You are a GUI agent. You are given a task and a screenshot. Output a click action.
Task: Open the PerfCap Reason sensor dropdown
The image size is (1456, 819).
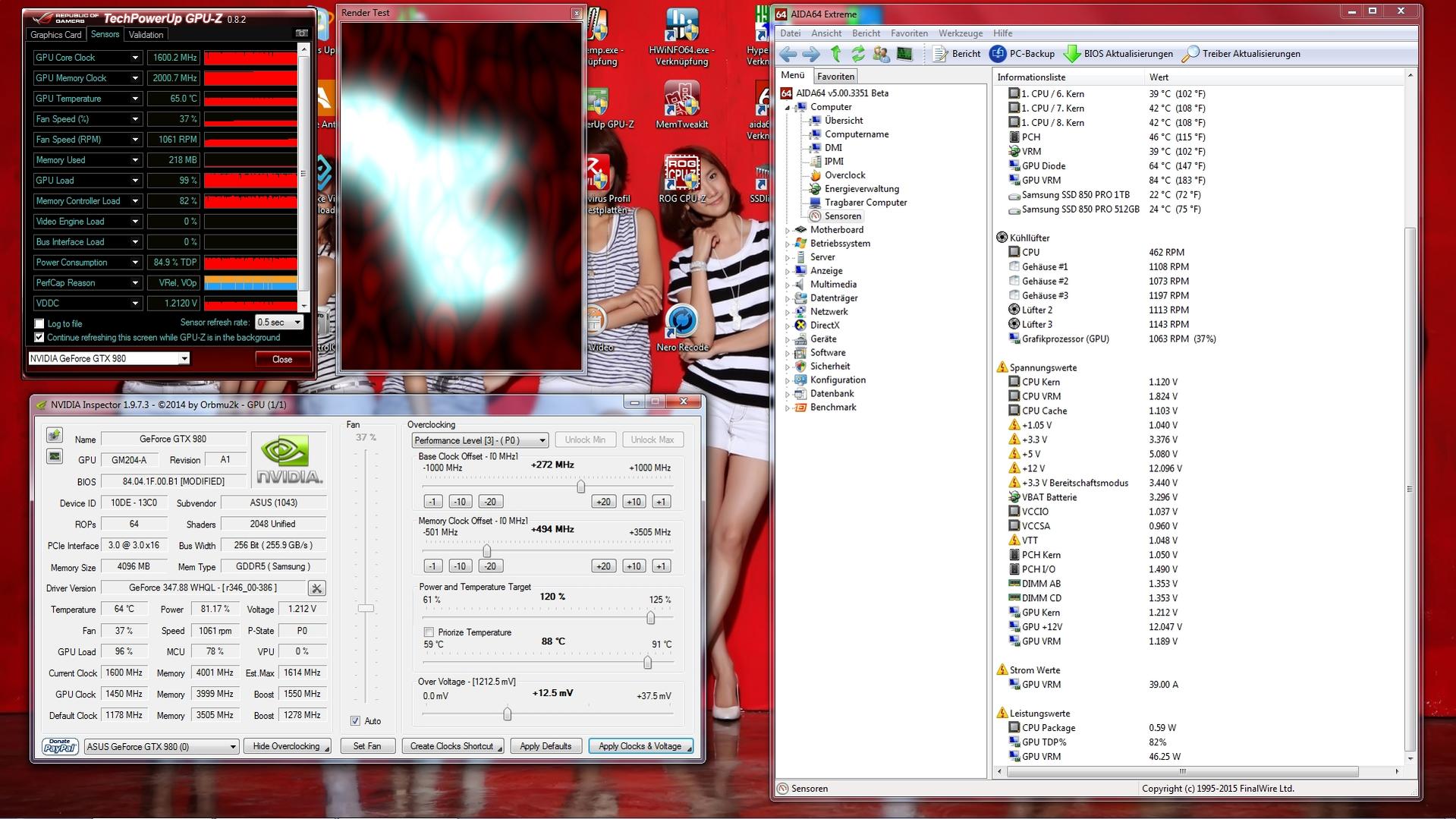135,283
